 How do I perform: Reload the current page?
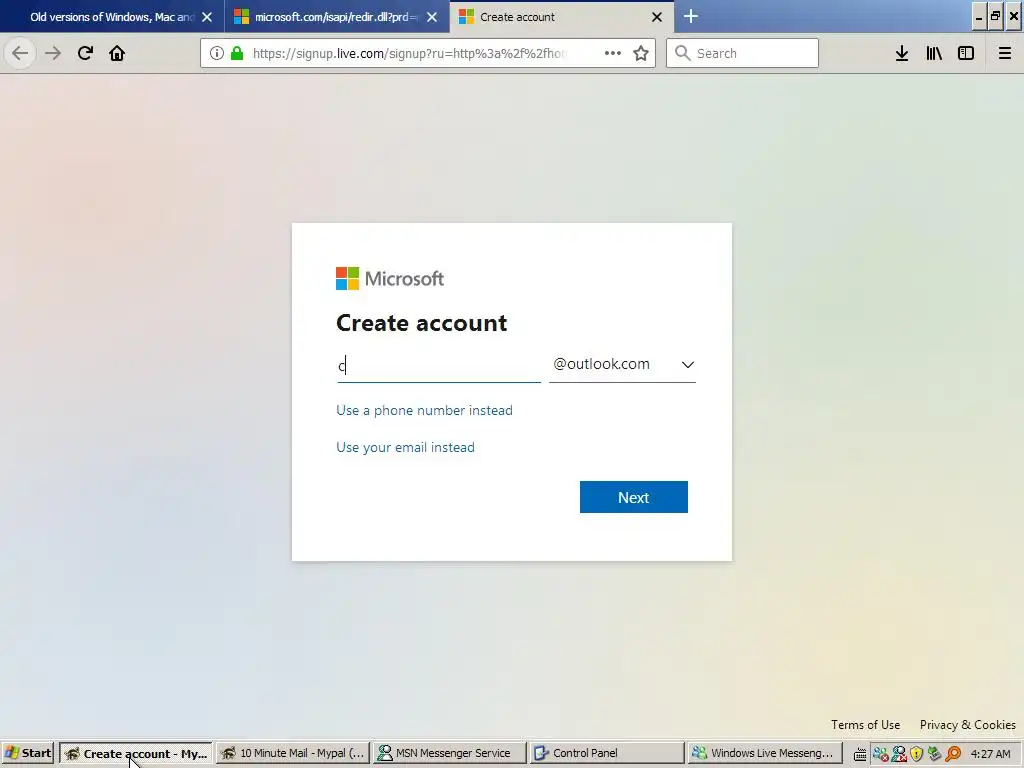[85, 53]
